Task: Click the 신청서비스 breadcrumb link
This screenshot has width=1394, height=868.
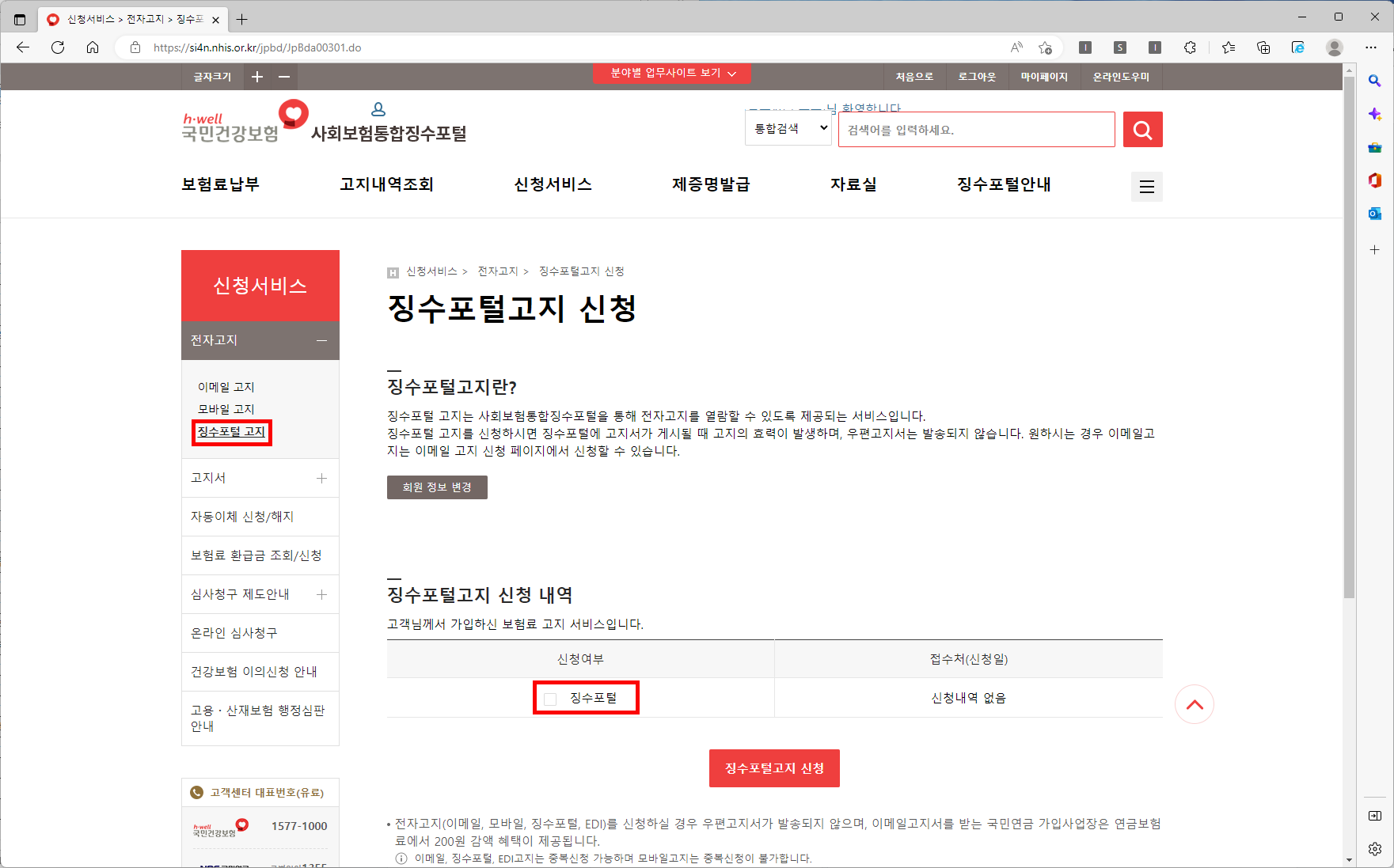Action: tap(431, 271)
